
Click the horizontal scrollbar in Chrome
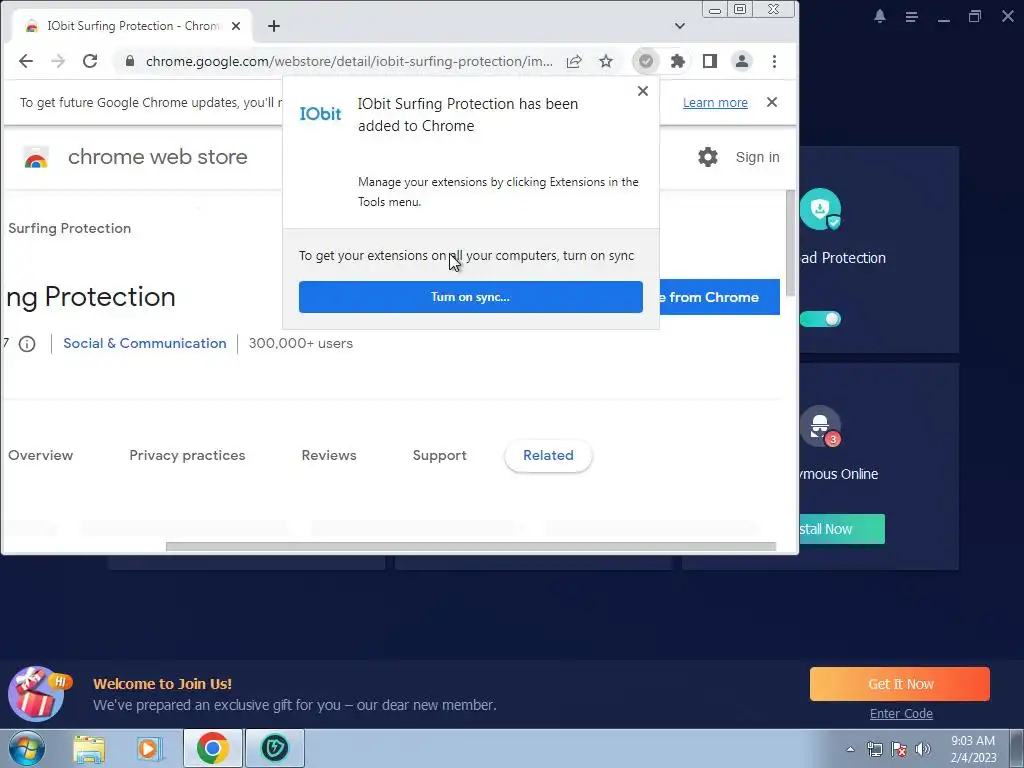pyautogui.click(x=470, y=547)
